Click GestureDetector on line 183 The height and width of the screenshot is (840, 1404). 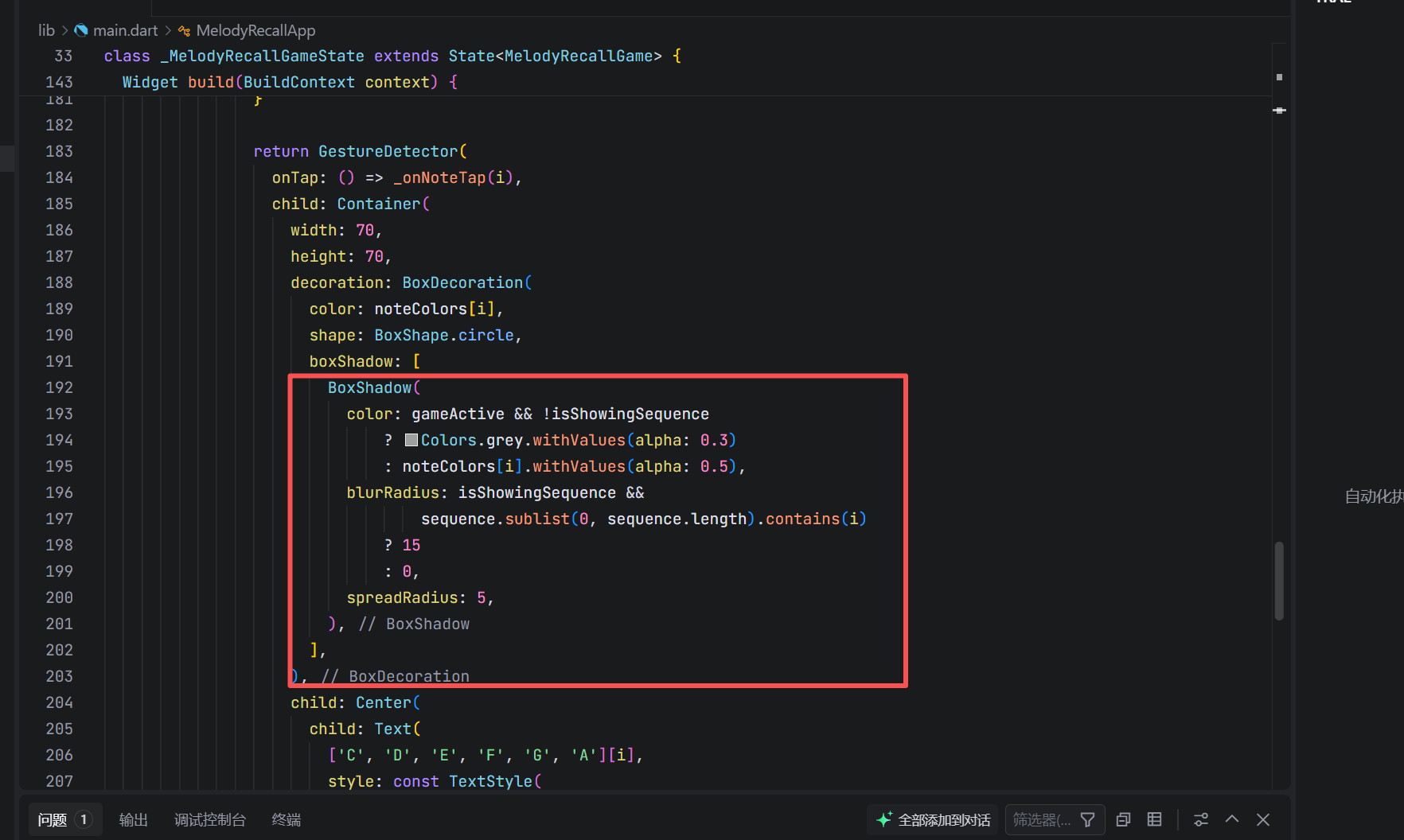[388, 151]
